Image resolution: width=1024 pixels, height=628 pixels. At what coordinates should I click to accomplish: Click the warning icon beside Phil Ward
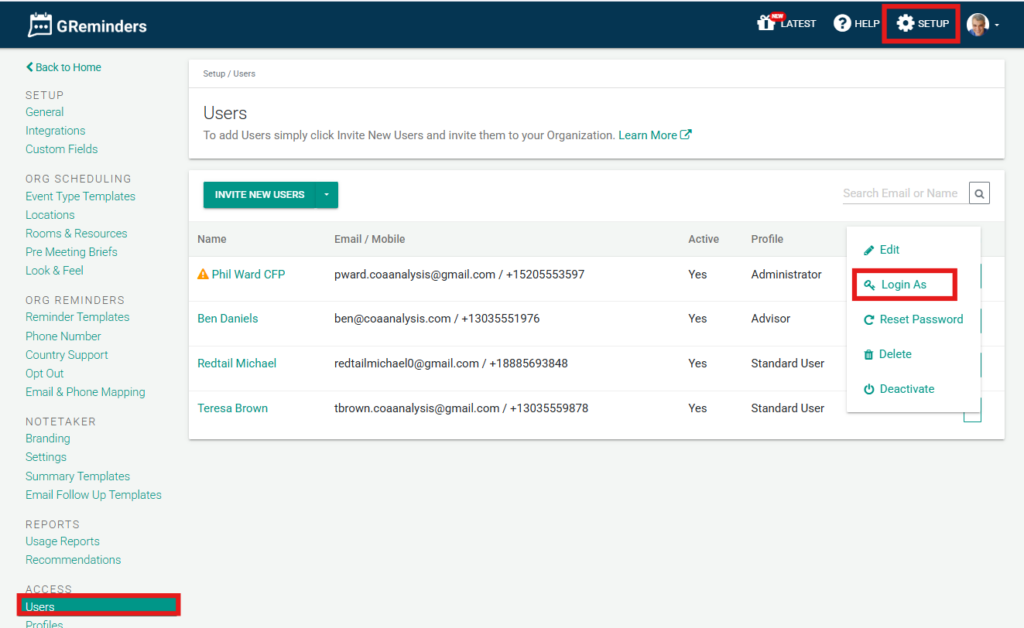(x=203, y=274)
